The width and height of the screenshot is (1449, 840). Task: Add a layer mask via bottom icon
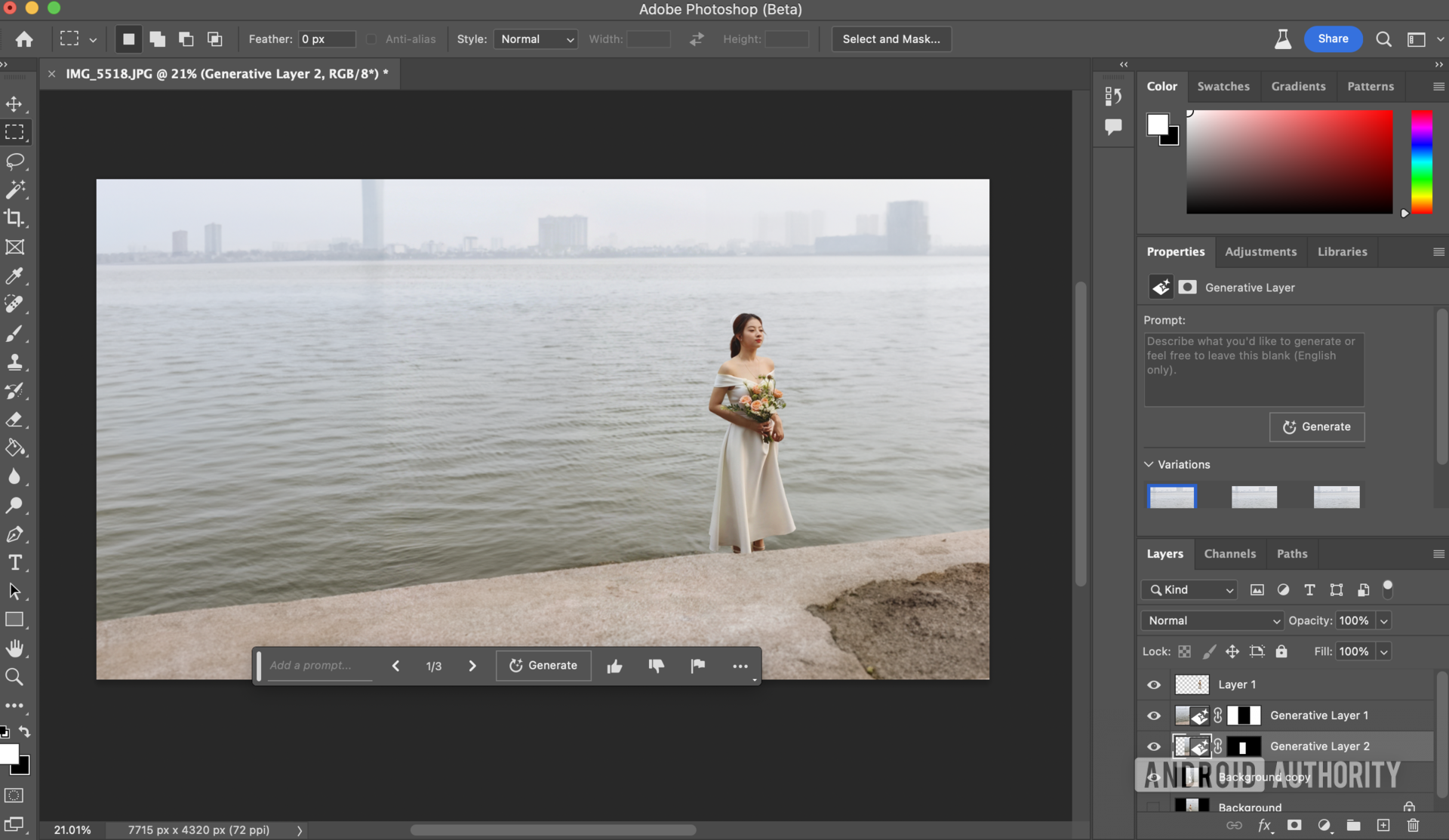click(1294, 826)
